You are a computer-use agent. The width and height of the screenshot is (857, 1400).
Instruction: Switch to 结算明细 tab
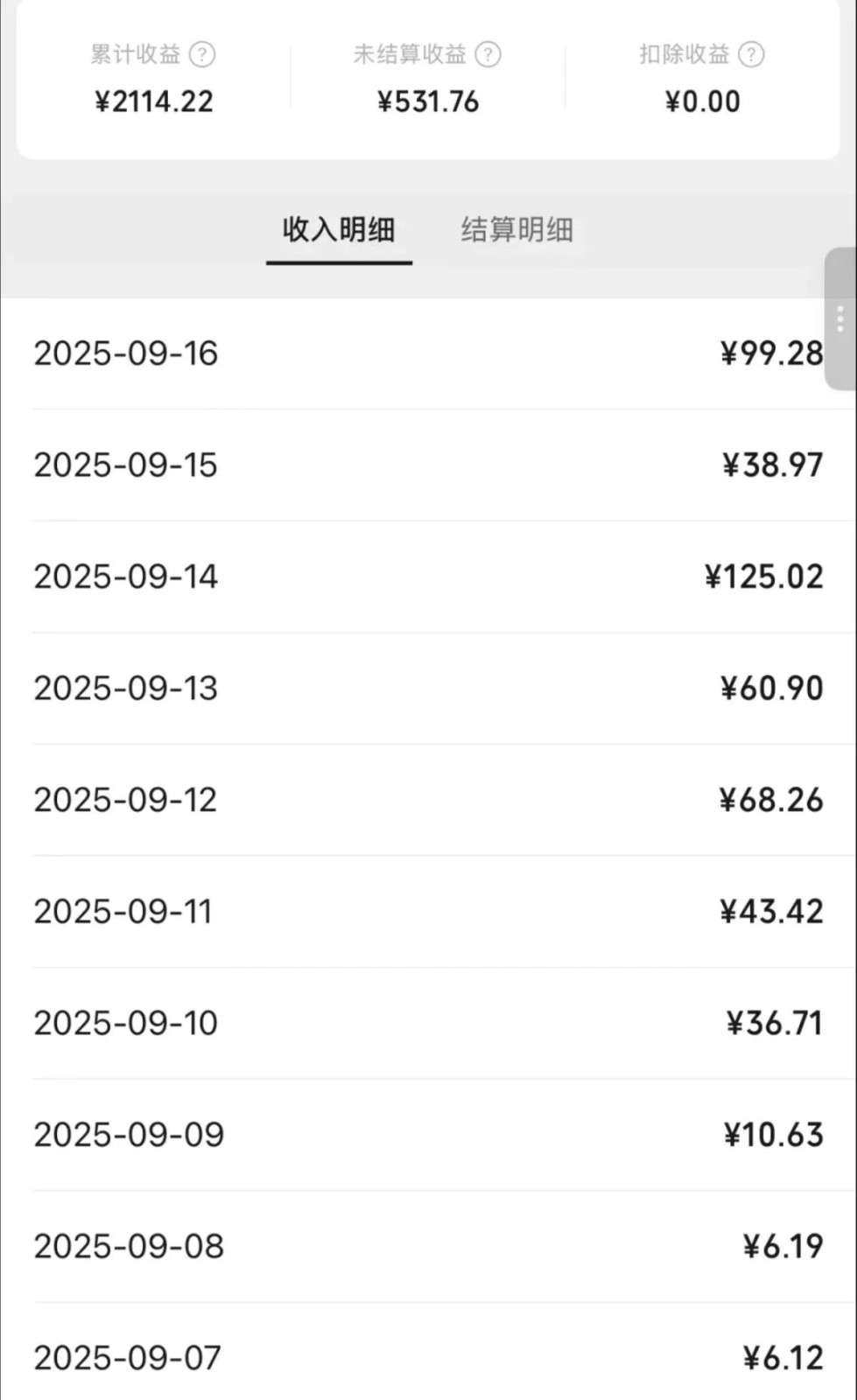516,230
